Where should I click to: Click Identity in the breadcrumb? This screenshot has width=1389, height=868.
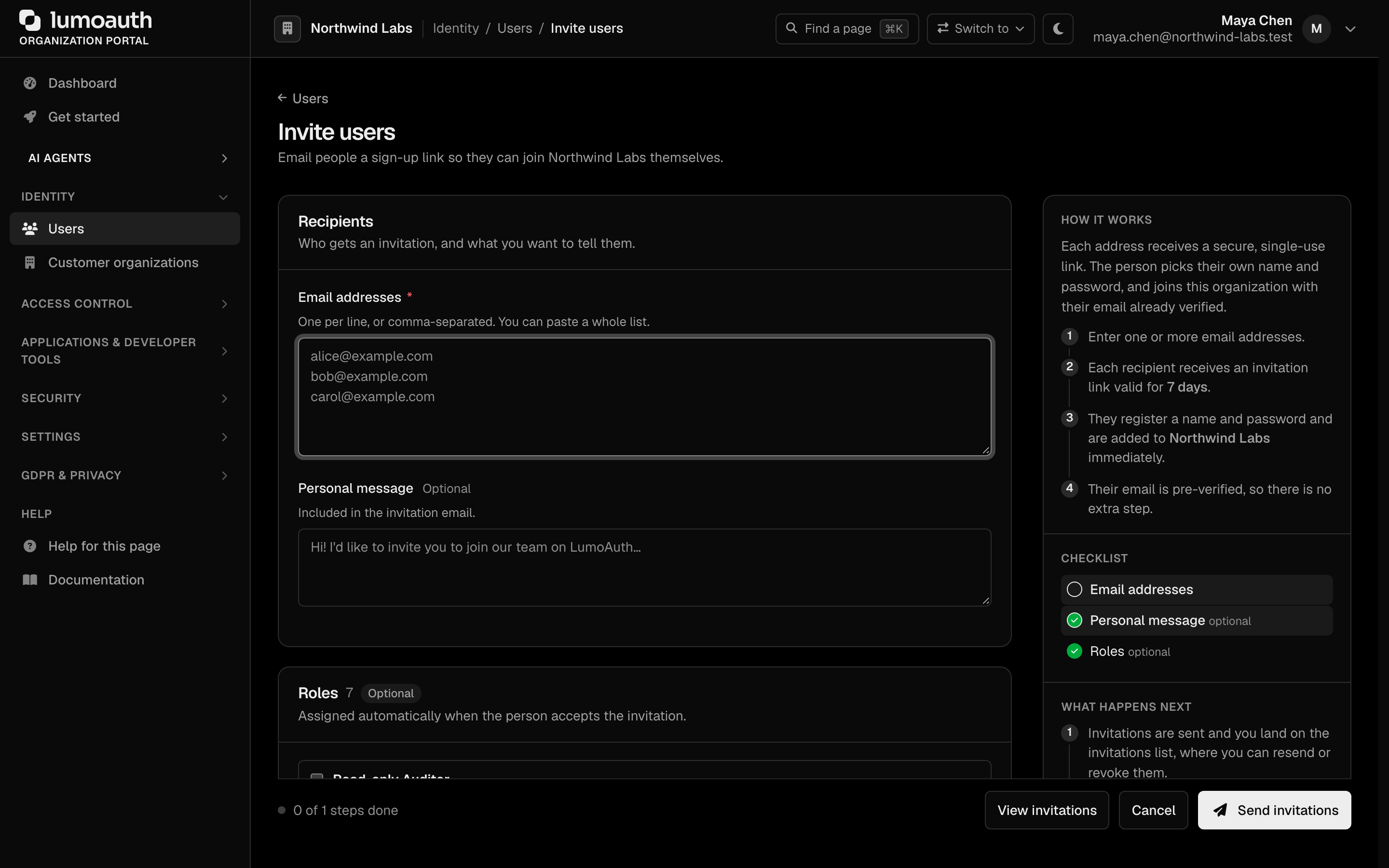(x=455, y=28)
